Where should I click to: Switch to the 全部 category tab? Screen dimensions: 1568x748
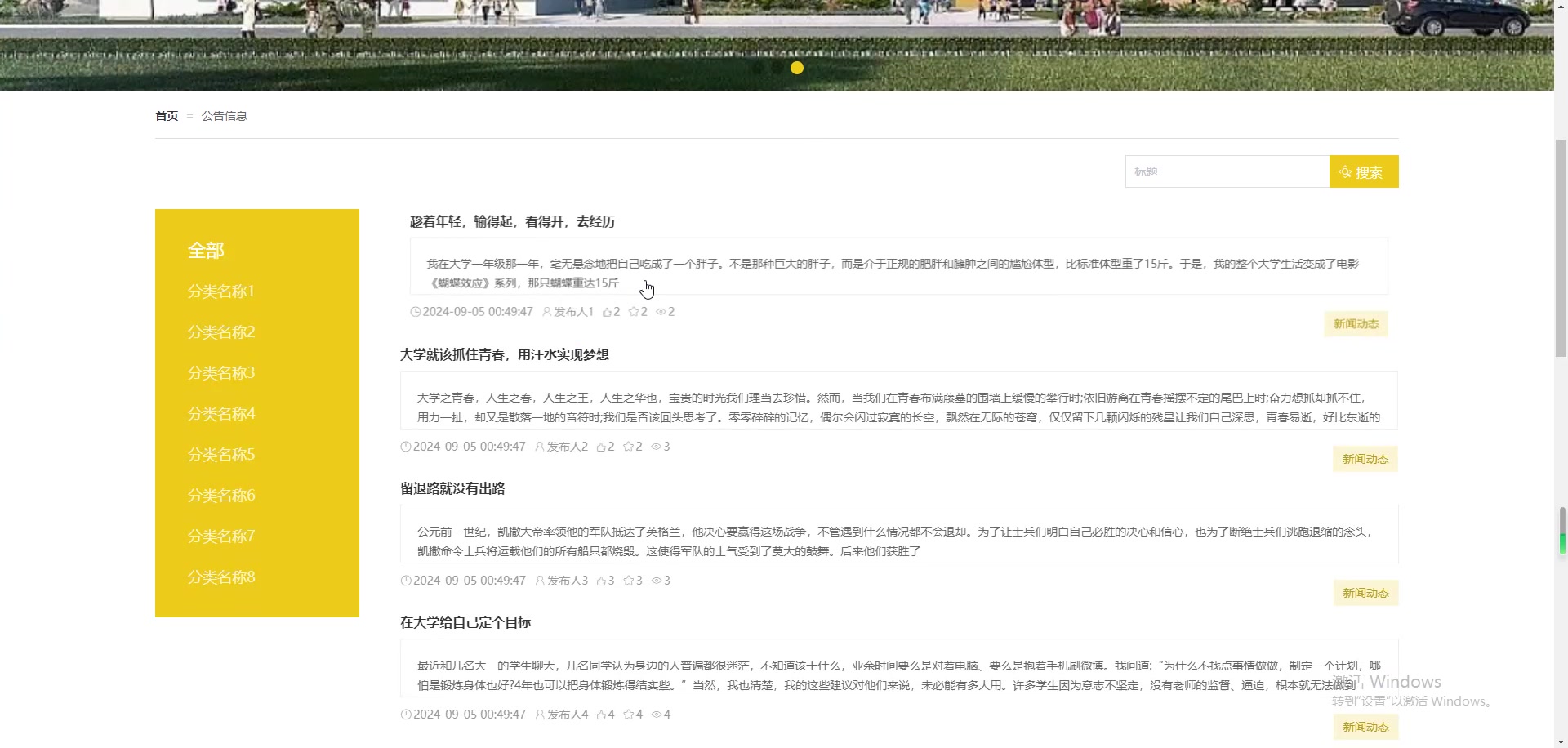click(206, 250)
